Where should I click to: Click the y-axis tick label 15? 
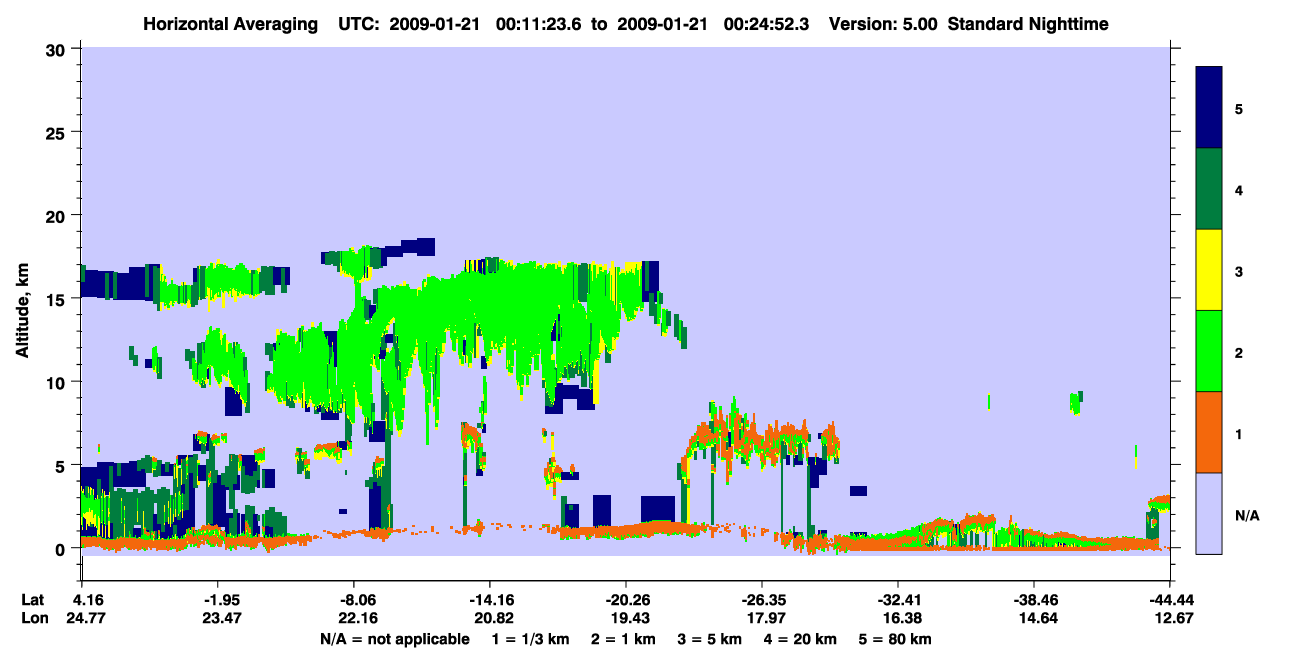point(58,299)
